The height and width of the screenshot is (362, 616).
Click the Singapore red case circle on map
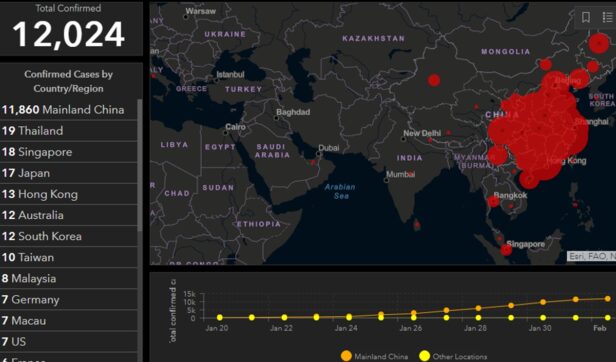(506, 250)
